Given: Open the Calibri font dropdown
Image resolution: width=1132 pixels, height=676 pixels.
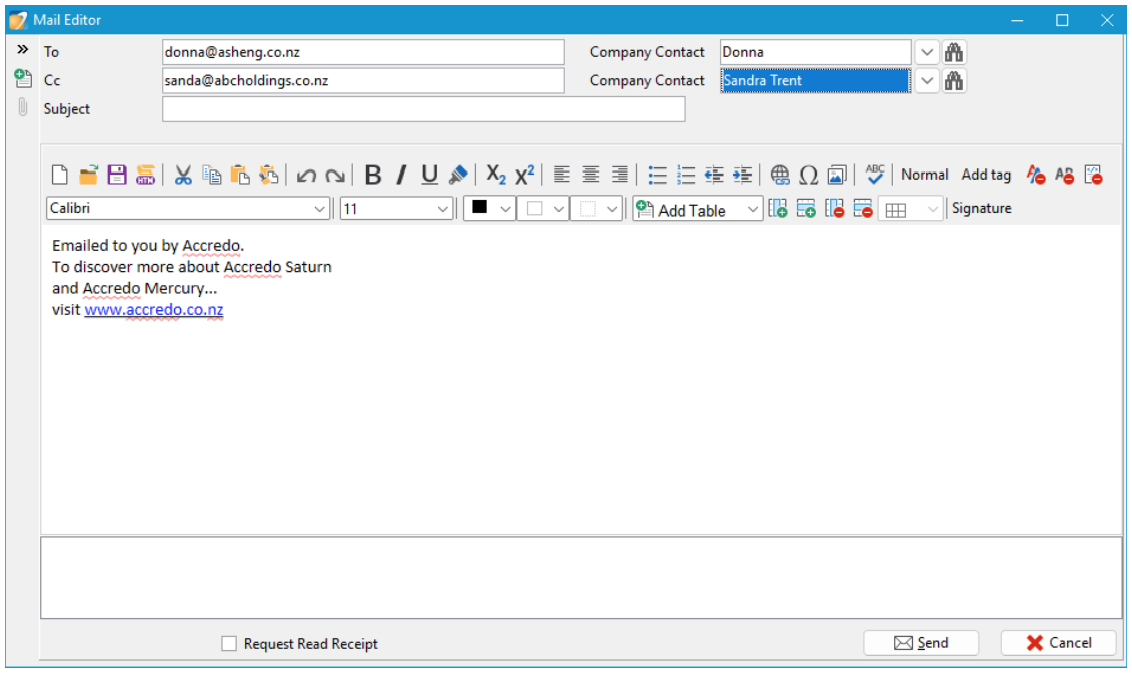Looking at the screenshot, I should click(319, 209).
